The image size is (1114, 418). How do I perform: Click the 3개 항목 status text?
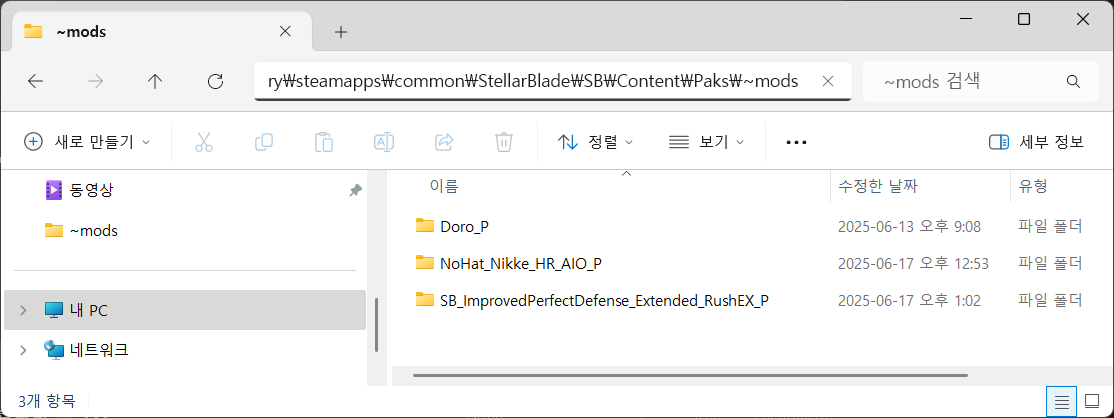[x=47, y=402]
